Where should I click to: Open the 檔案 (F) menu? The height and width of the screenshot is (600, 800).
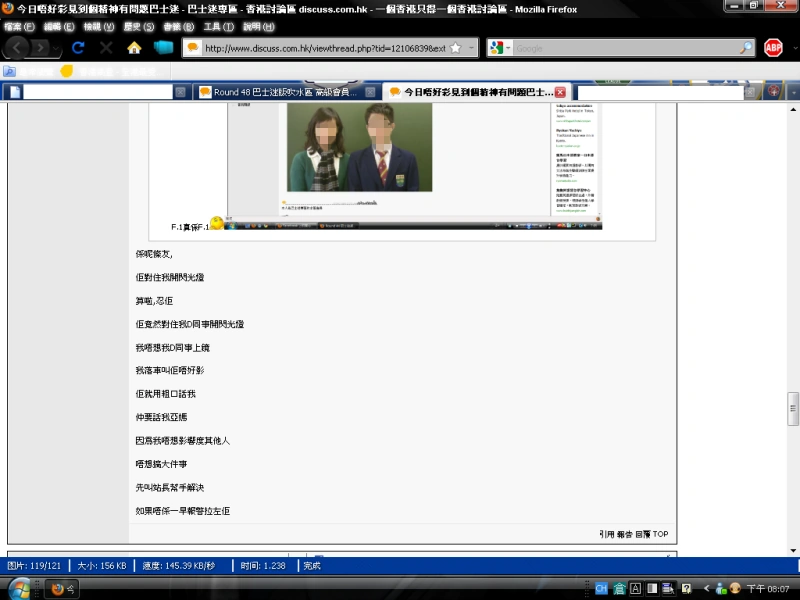[19, 27]
